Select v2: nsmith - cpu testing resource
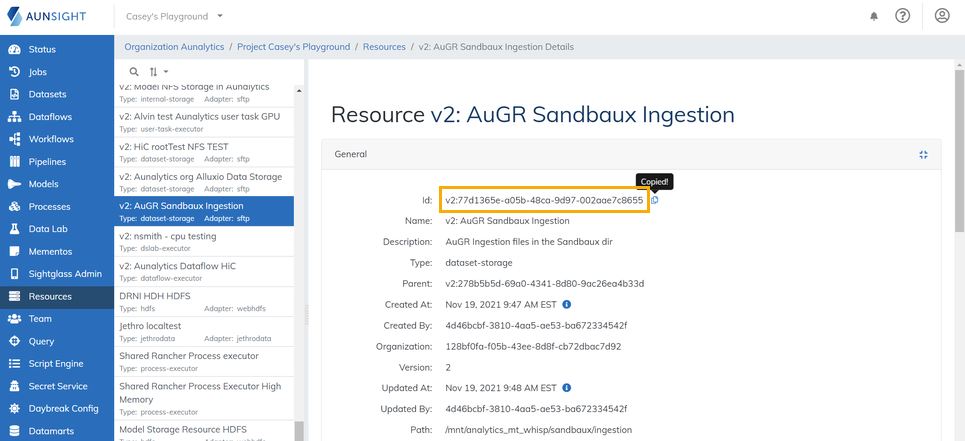 coord(204,241)
